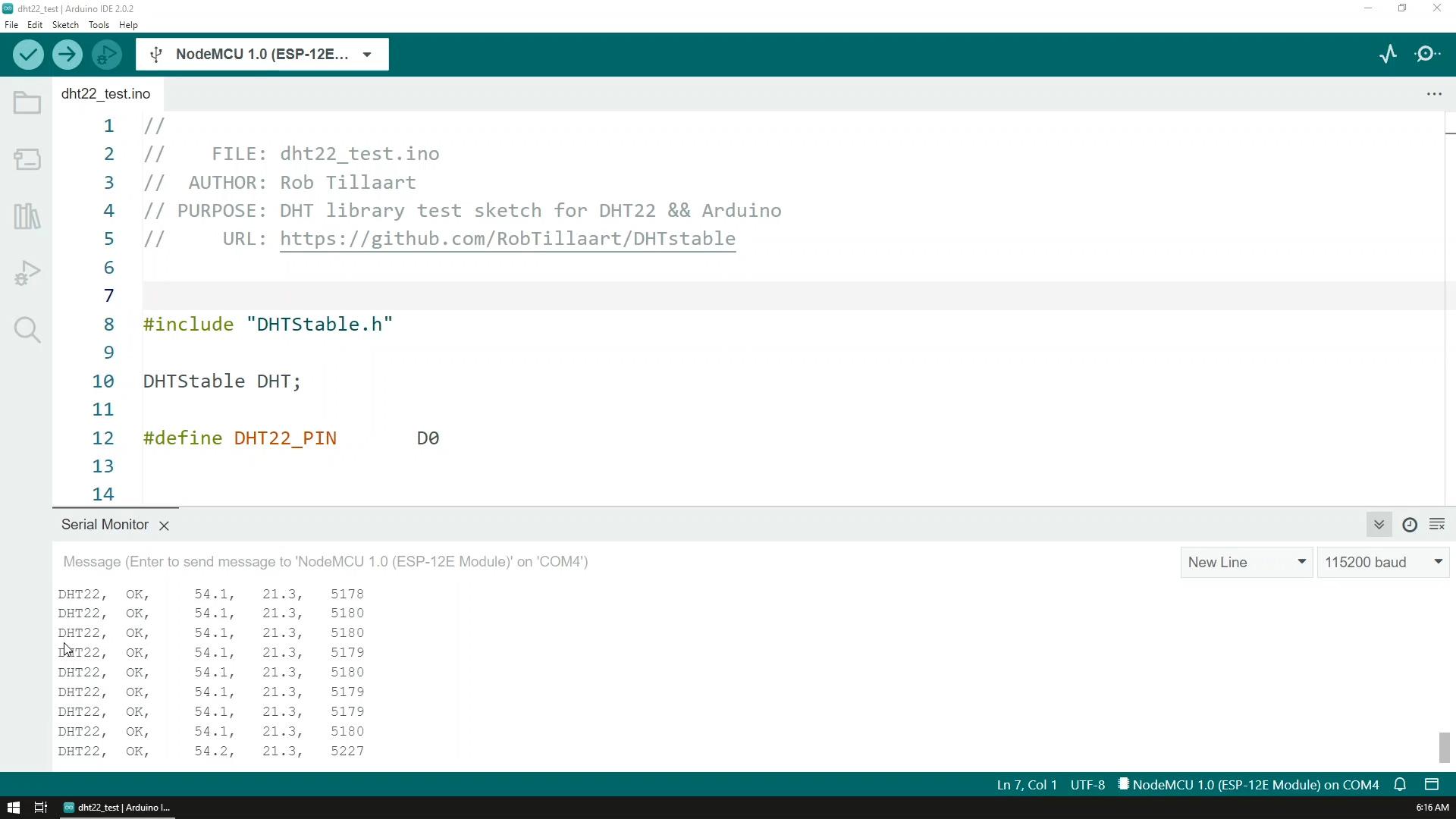Clear the Serial Monitor output
Image resolution: width=1456 pixels, height=819 pixels.
click(x=1437, y=525)
